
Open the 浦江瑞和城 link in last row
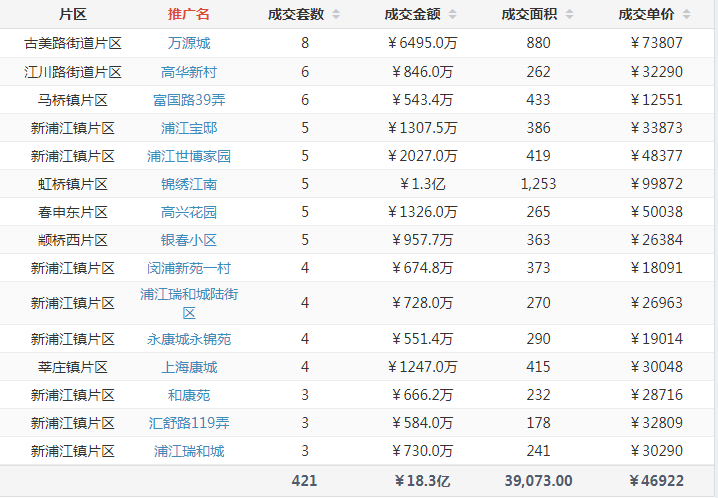(x=189, y=451)
